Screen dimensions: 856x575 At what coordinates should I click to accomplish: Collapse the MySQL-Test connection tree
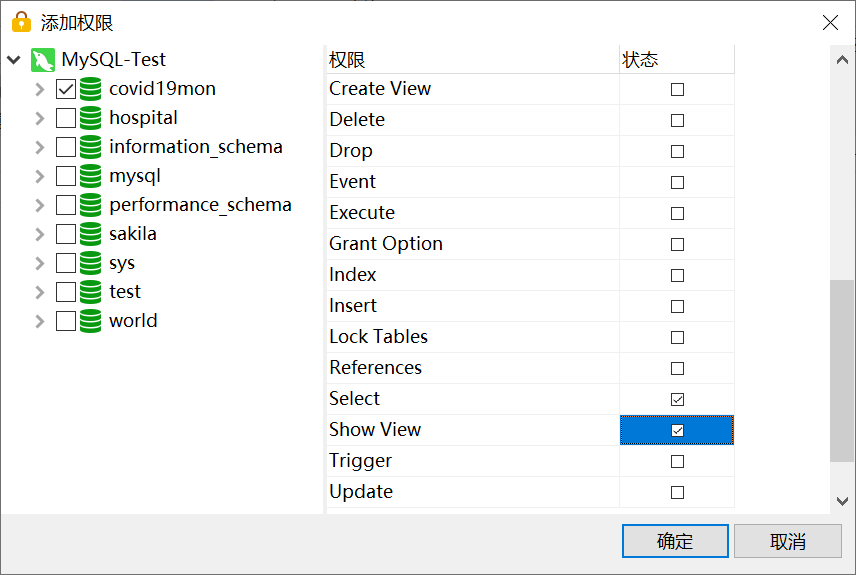(x=14, y=60)
